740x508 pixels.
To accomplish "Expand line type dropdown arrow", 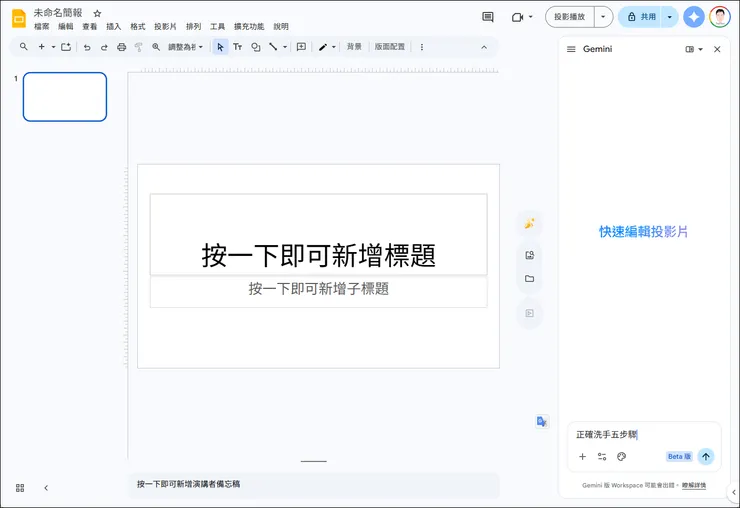I will 285,47.
